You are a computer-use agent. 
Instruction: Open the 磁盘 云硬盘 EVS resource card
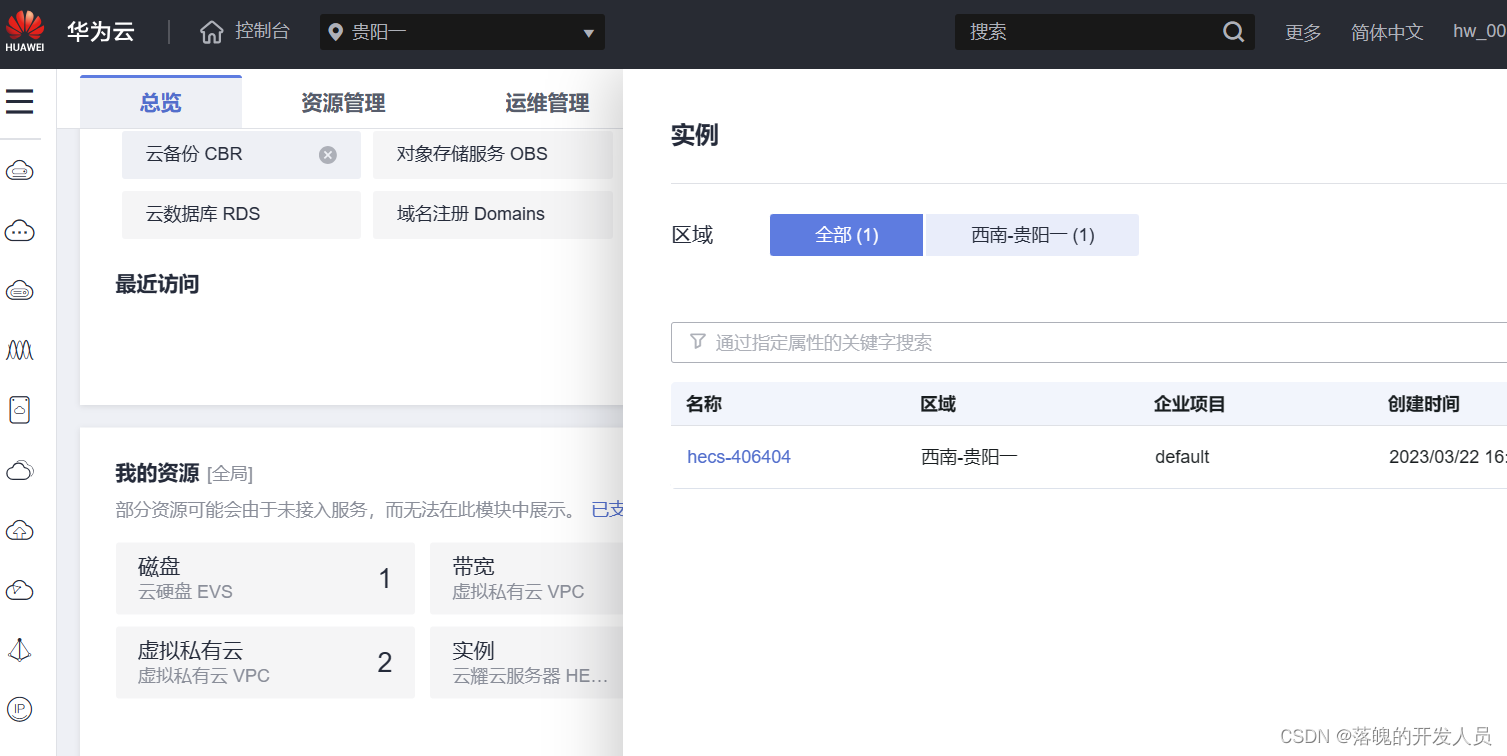(265, 578)
